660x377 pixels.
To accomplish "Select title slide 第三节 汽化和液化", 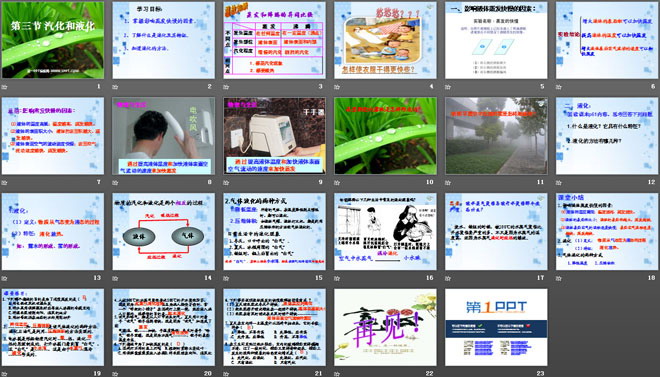I will pos(53,40).
